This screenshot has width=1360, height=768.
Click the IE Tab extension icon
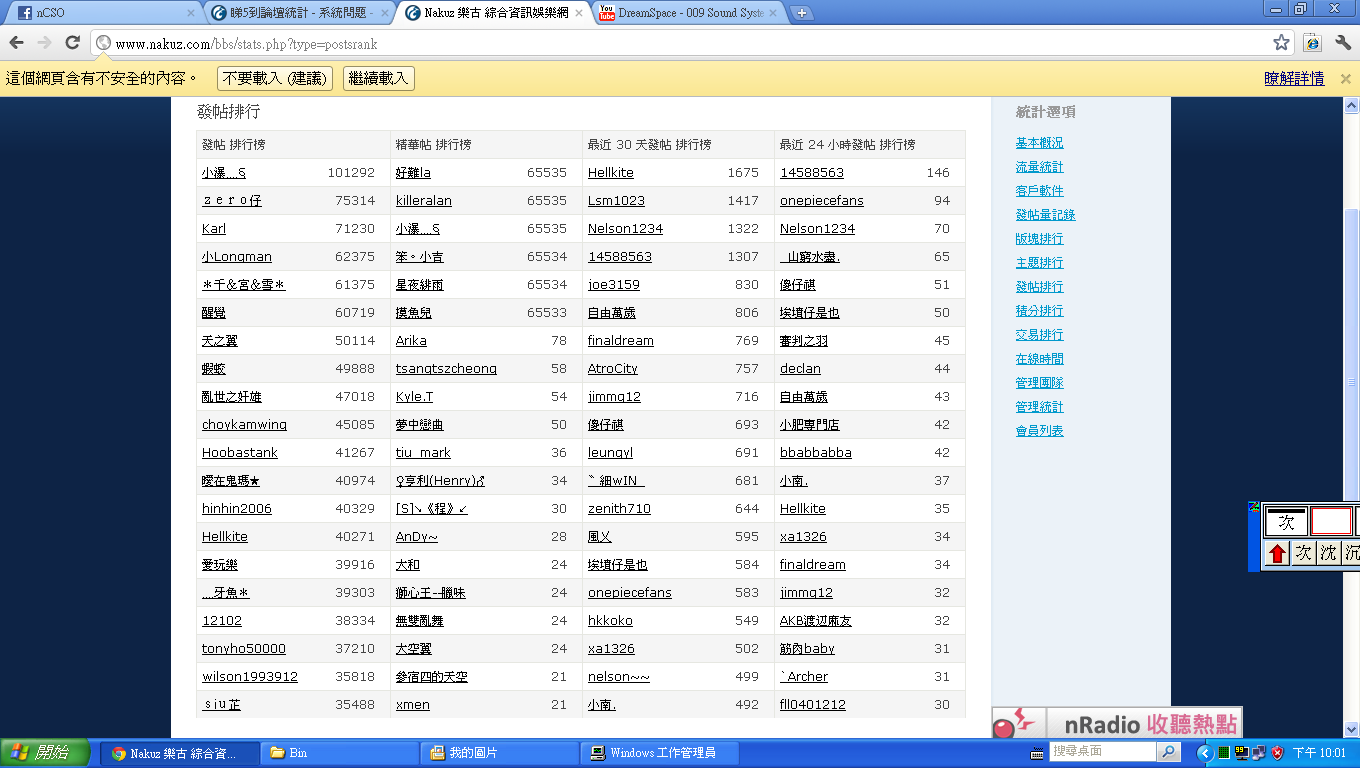coord(1312,43)
